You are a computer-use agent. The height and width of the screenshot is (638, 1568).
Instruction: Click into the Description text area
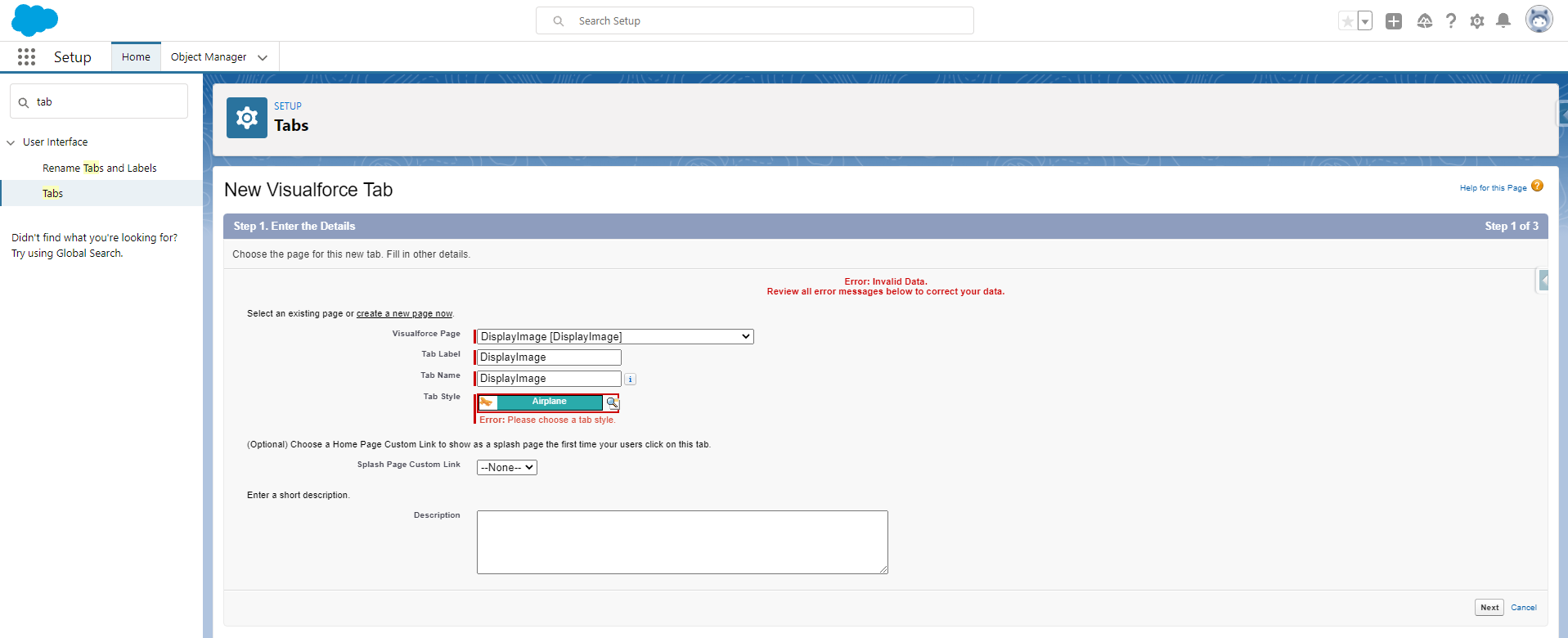click(682, 542)
